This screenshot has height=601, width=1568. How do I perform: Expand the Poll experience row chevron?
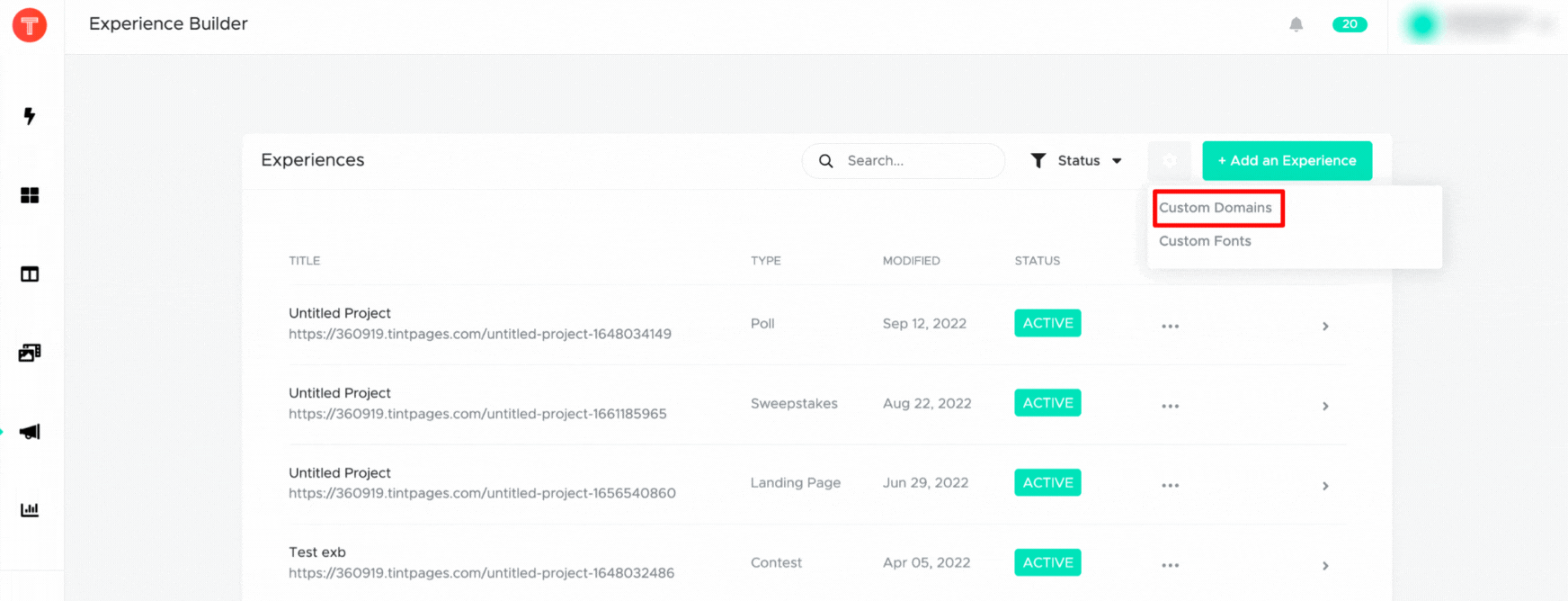coord(1325,326)
